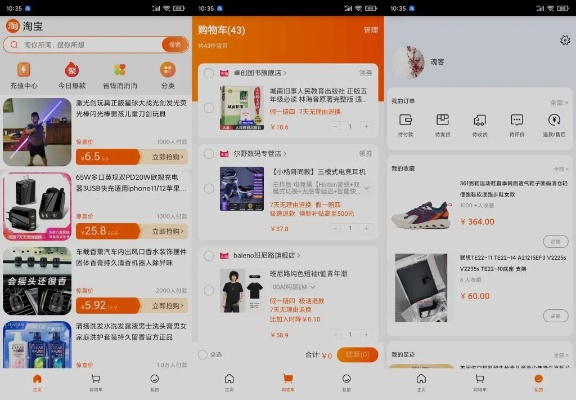Viewport: 576px width, 400px height.
Task: Click 领券 coupon link for 卓创图书旗舰店
Action: (366, 73)
